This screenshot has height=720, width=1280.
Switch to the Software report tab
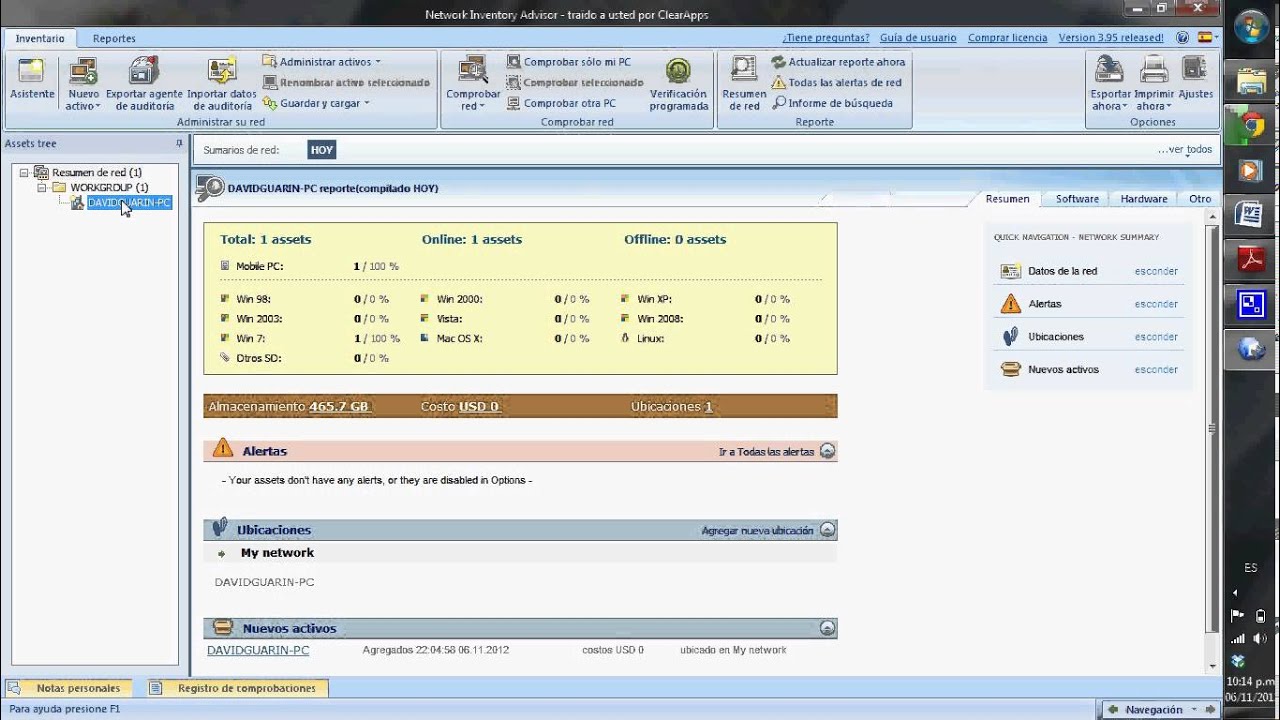pyautogui.click(x=1077, y=199)
